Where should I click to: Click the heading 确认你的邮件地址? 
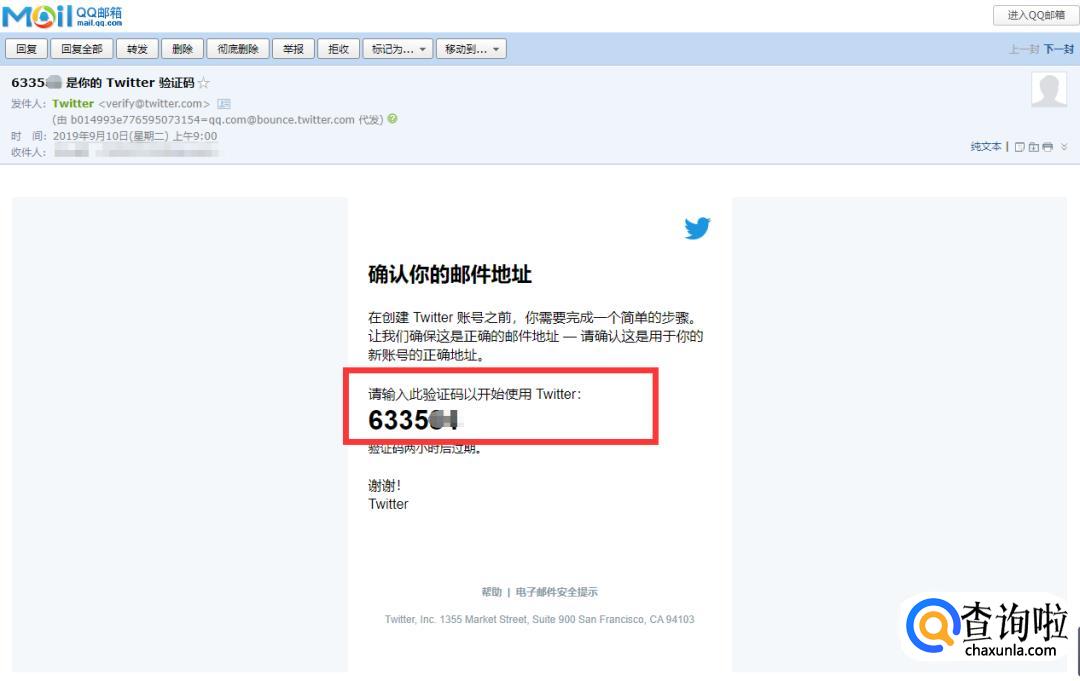(x=450, y=274)
